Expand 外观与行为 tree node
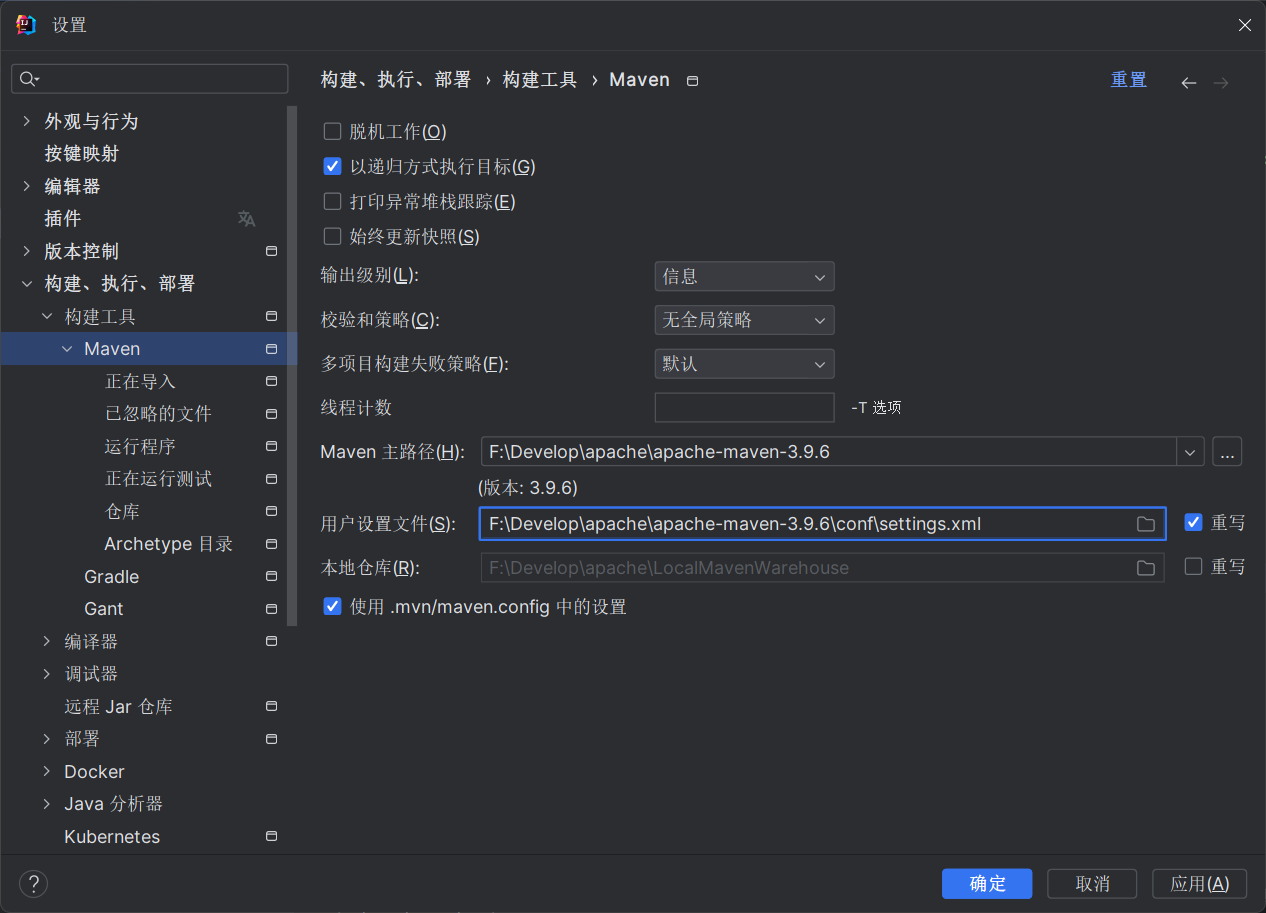Screen dimensions: 1266x913 pyautogui.click(x=27, y=121)
